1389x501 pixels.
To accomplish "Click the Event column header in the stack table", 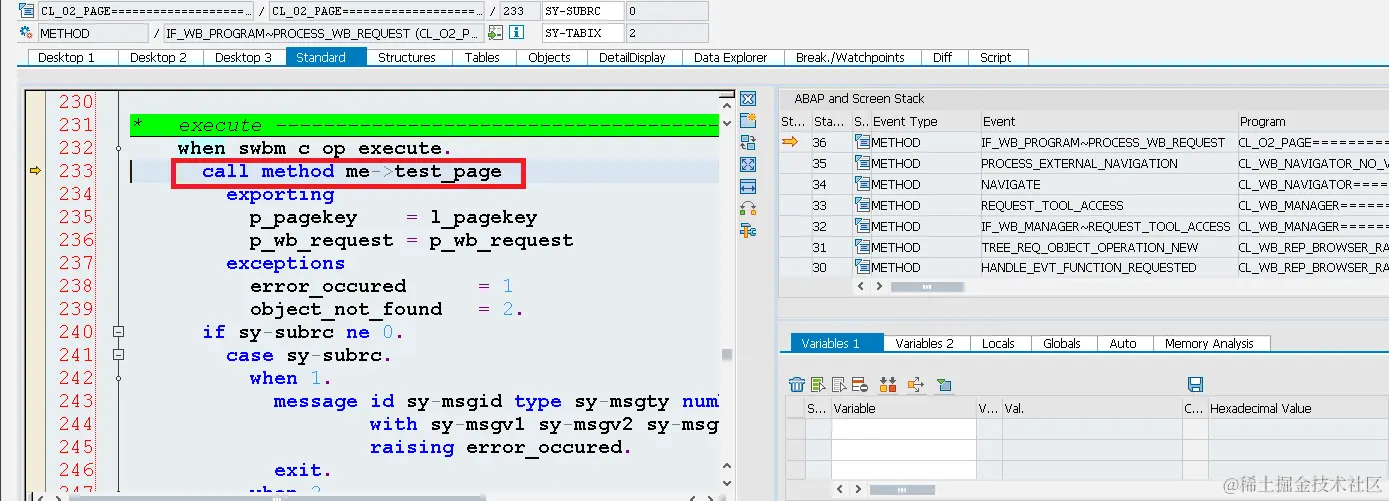I will pyautogui.click(x=1107, y=121).
